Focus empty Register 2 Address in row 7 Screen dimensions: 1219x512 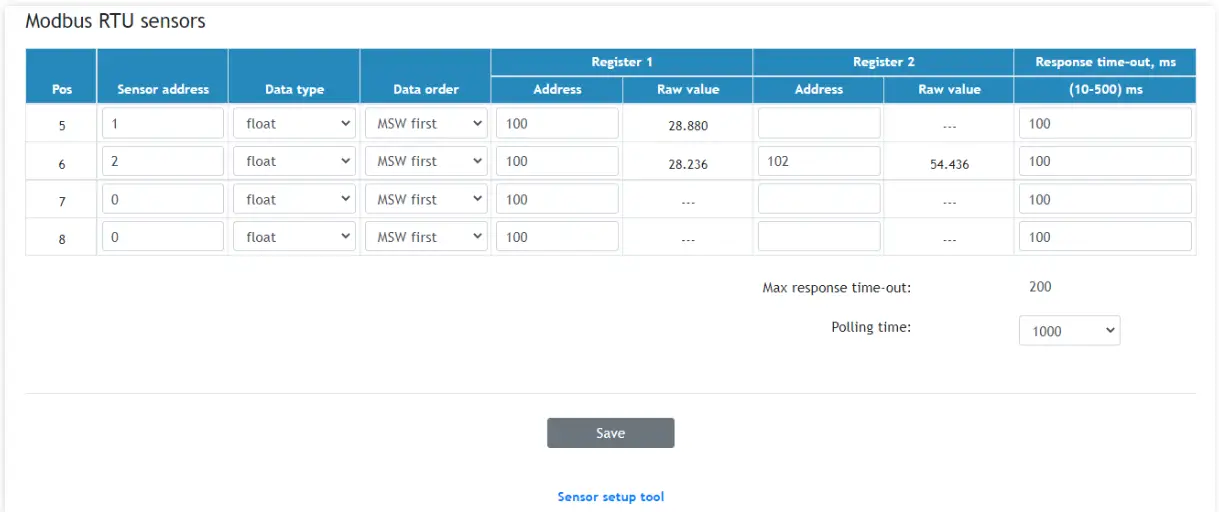(x=819, y=200)
